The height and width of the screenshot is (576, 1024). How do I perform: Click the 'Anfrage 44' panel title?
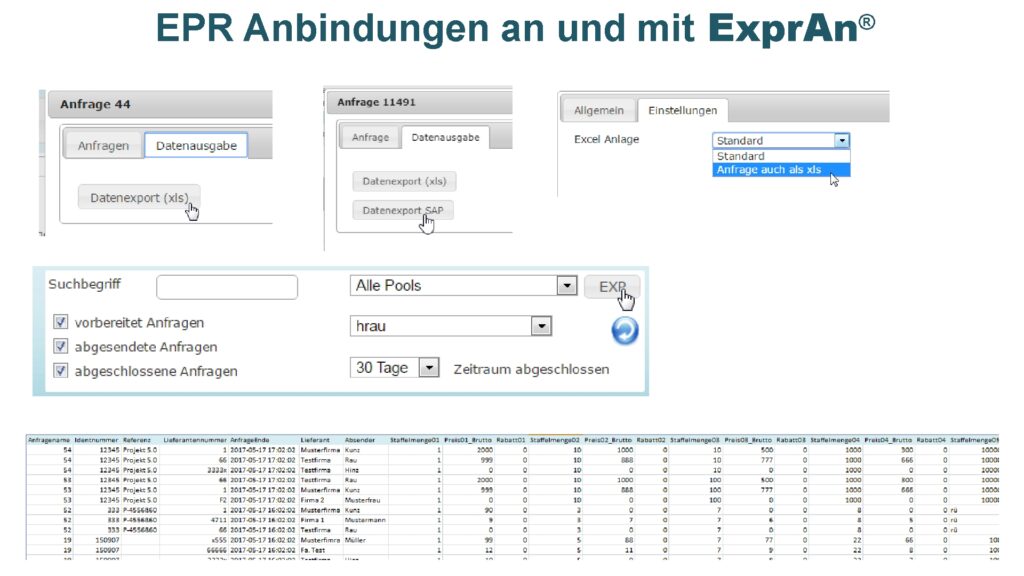[x=95, y=104]
